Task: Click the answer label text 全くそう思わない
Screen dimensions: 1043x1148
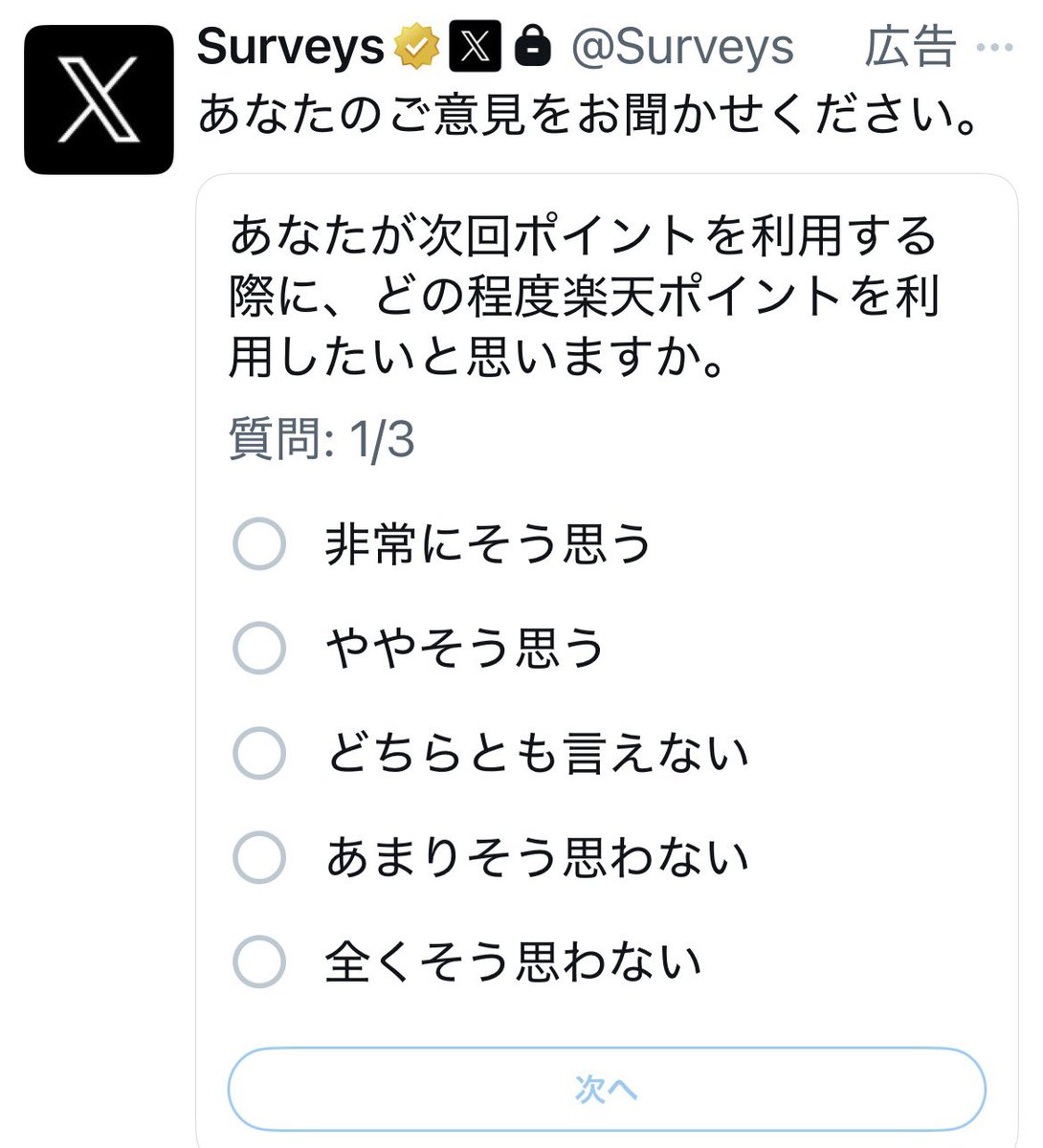Action: click(514, 961)
